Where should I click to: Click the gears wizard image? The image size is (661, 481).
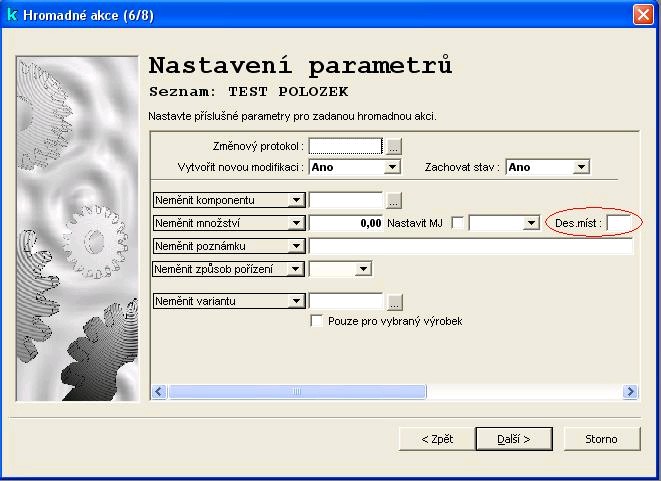(x=78, y=228)
